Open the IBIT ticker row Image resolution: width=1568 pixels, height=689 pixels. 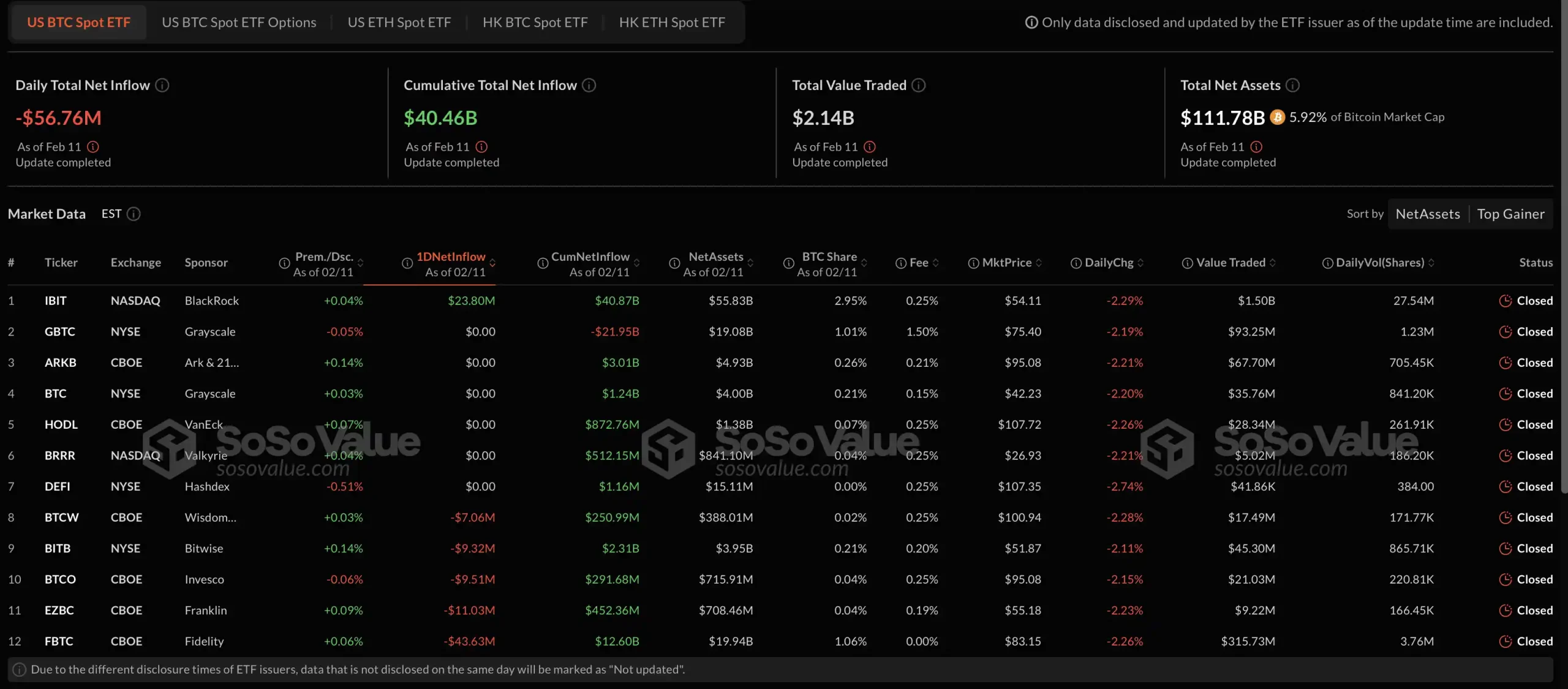pyautogui.click(x=780, y=301)
